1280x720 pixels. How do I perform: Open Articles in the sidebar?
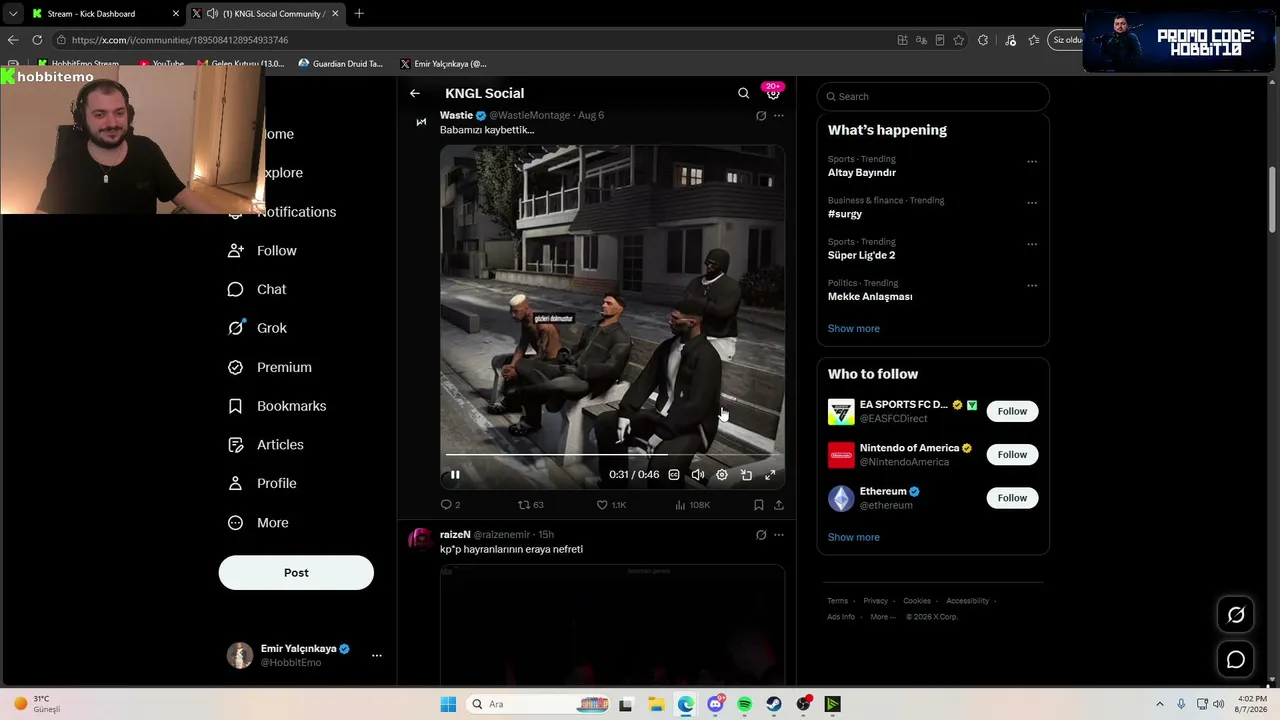click(x=267, y=445)
